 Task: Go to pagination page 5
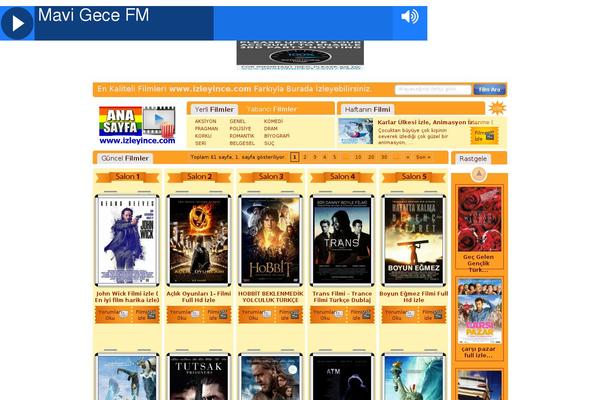[334, 157]
